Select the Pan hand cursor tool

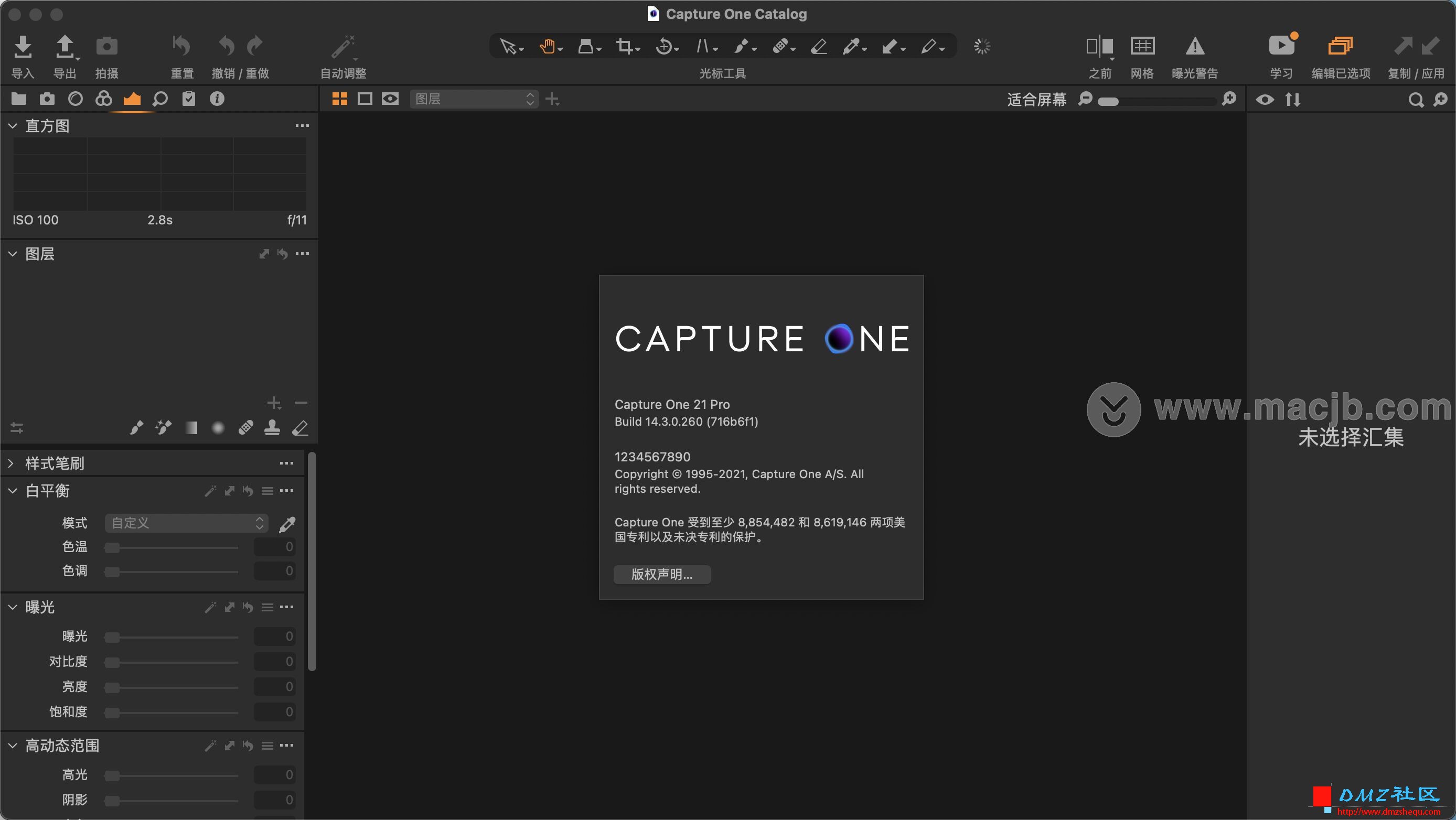click(547, 46)
